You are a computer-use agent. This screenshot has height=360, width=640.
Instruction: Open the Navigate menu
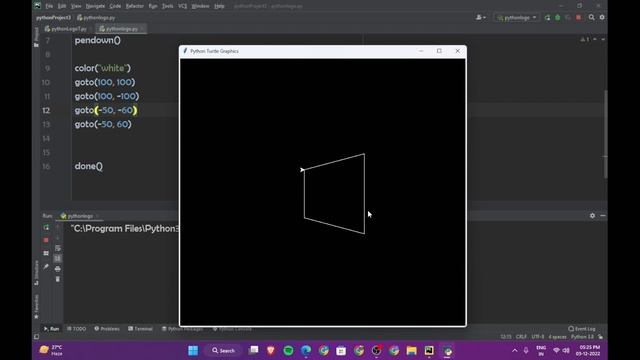[x=95, y=6]
